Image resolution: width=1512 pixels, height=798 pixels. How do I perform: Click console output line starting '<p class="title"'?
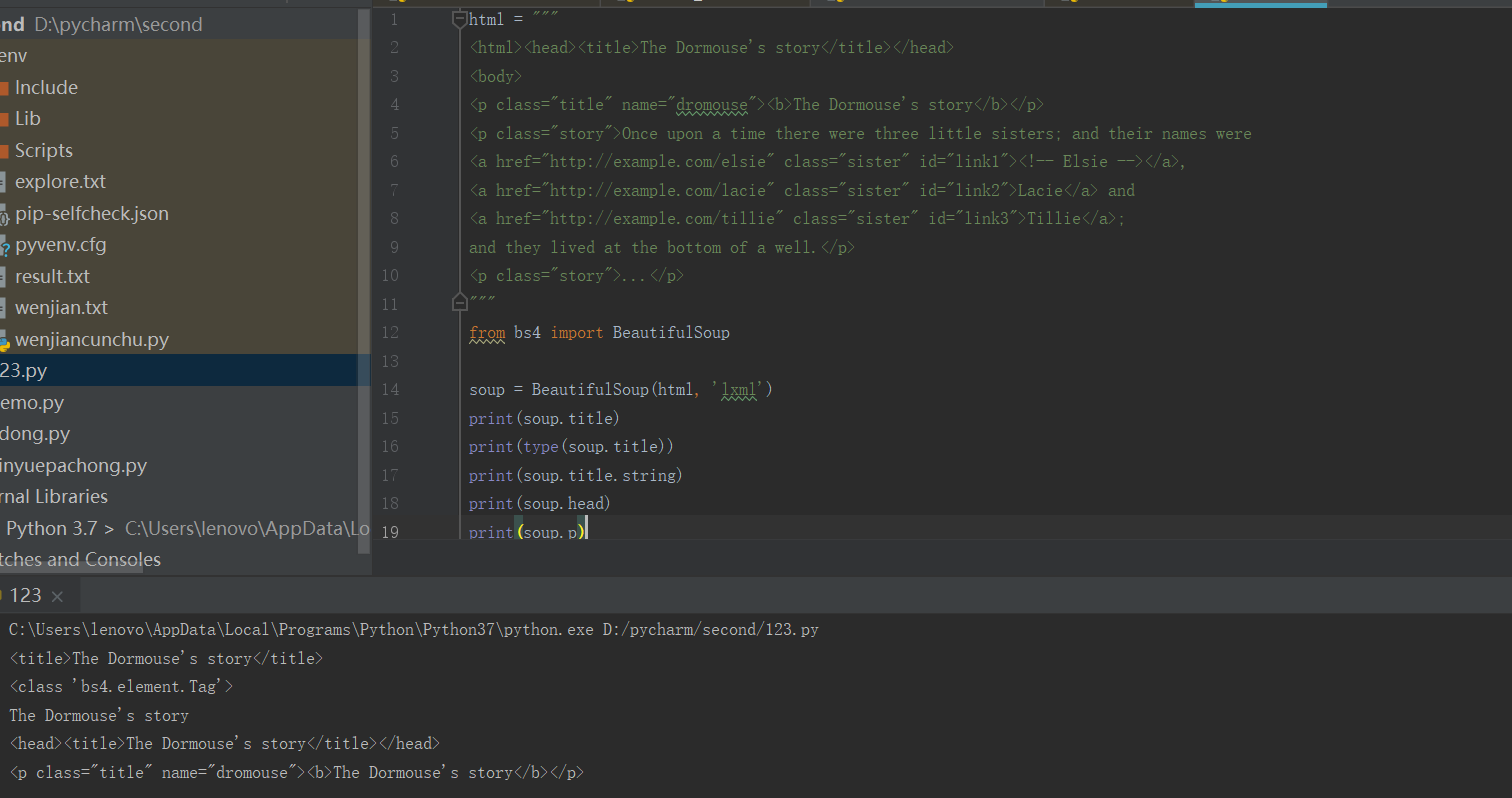pos(296,773)
